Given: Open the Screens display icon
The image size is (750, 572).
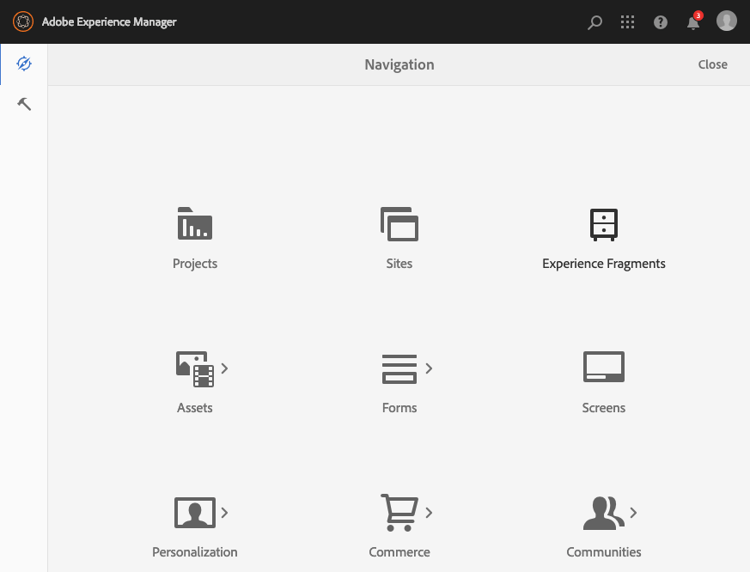Looking at the screenshot, I should pyautogui.click(x=604, y=367).
